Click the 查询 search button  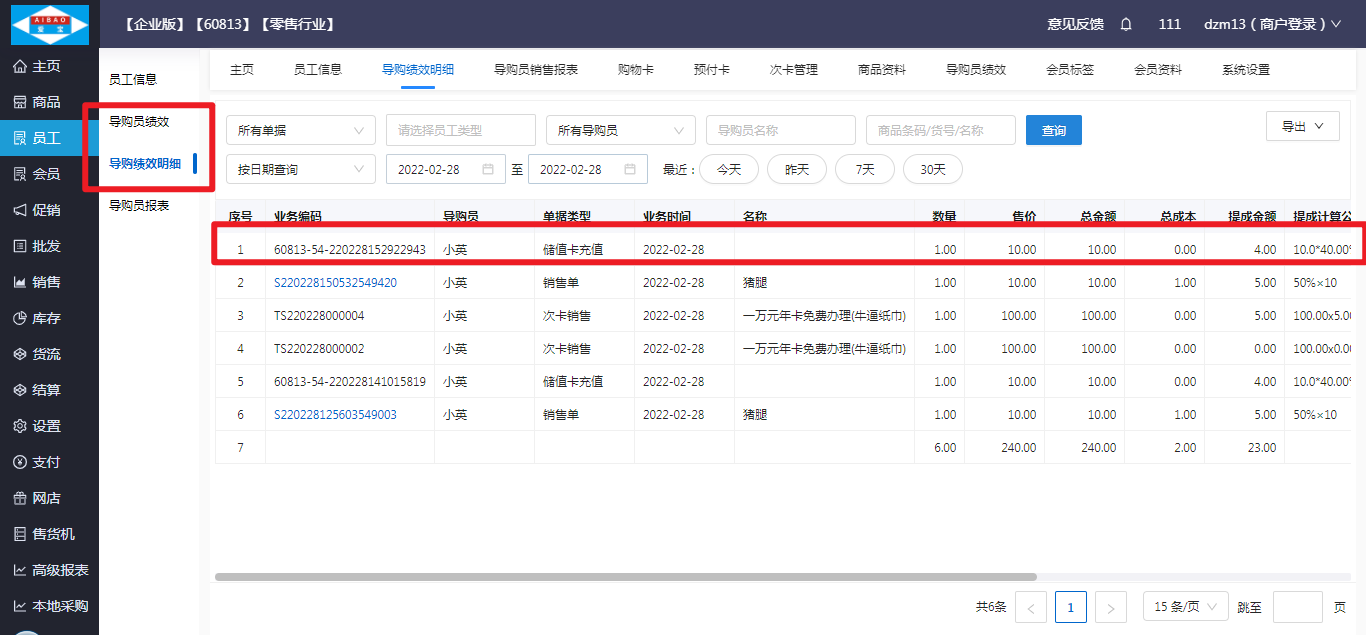pos(1053,130)
